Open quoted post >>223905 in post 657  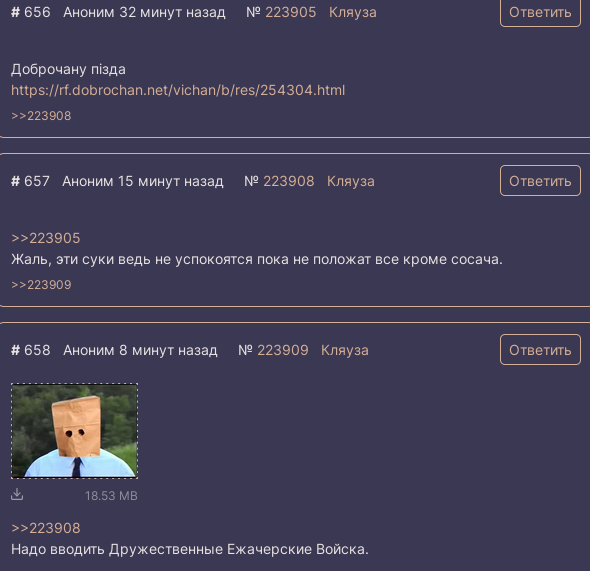point(46,238)
